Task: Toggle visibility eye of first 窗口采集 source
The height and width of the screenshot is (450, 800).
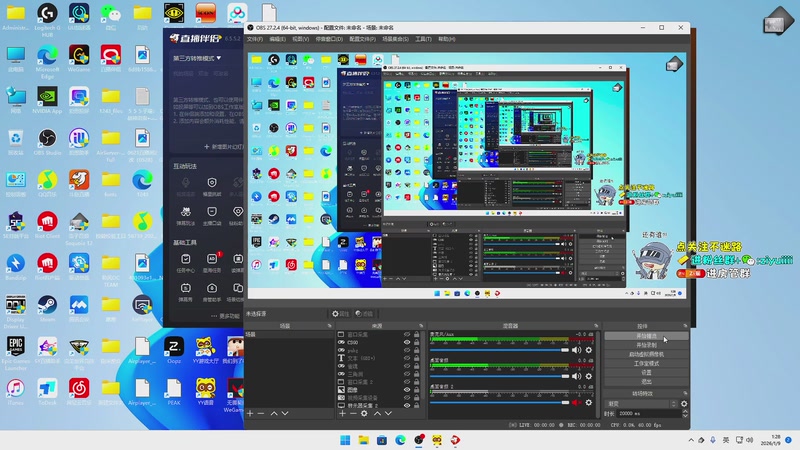Action: [x=407, y=335]
